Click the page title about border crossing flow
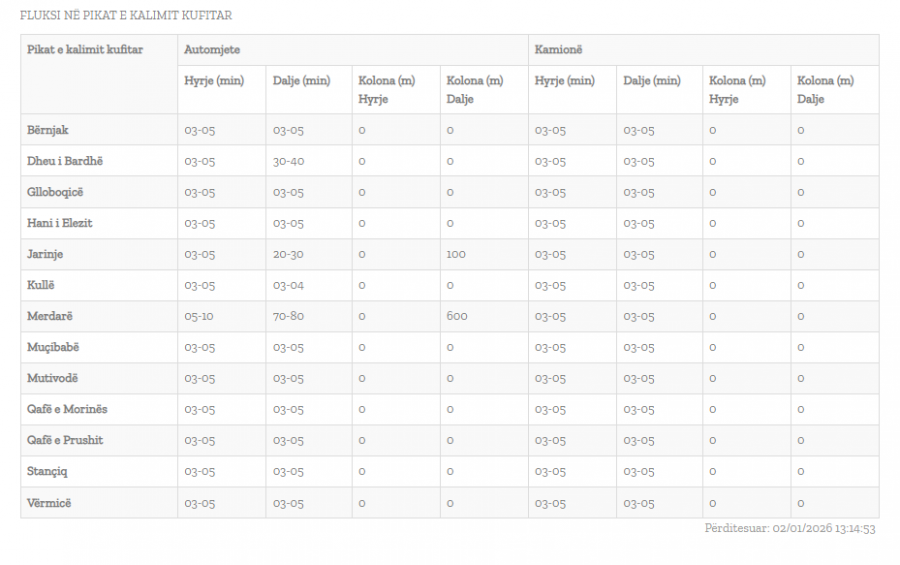 pyautogui.click(x=126, y=16)
